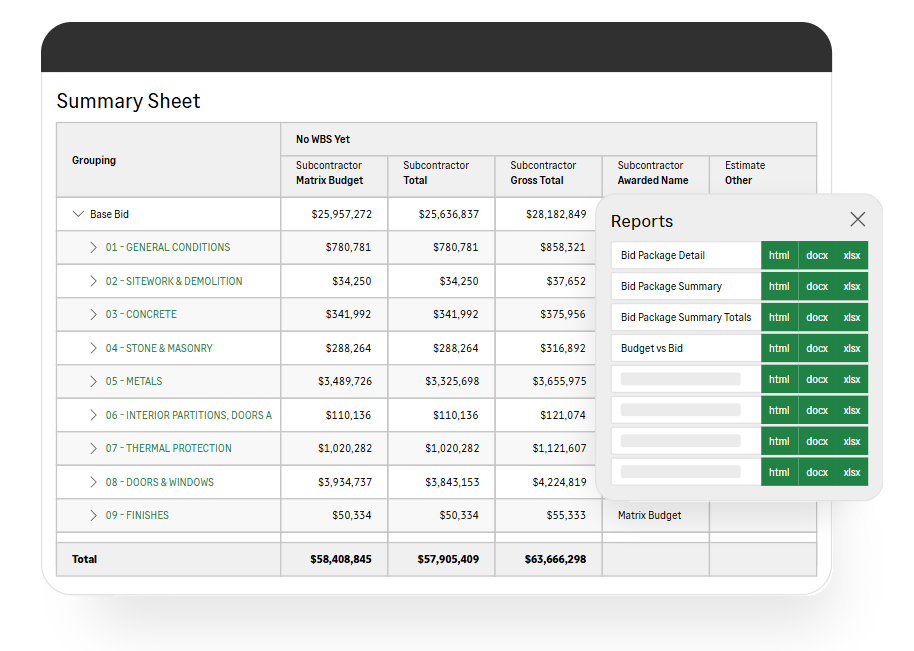Export Bid Package Summary to xlsx
This screenshot has width=914, height=651.
[852, 286]
